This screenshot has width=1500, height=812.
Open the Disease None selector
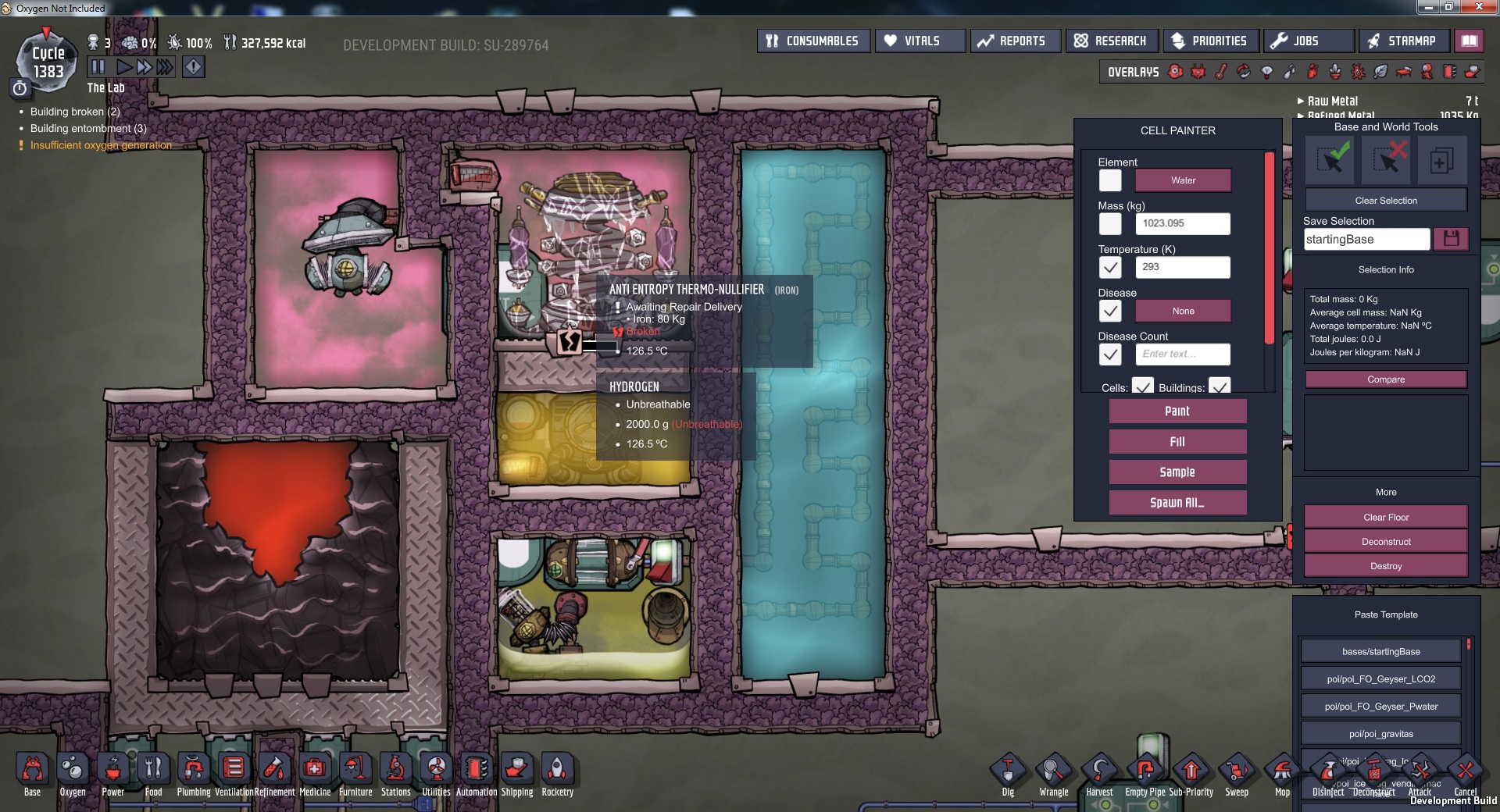click(x=1183, y=311)
